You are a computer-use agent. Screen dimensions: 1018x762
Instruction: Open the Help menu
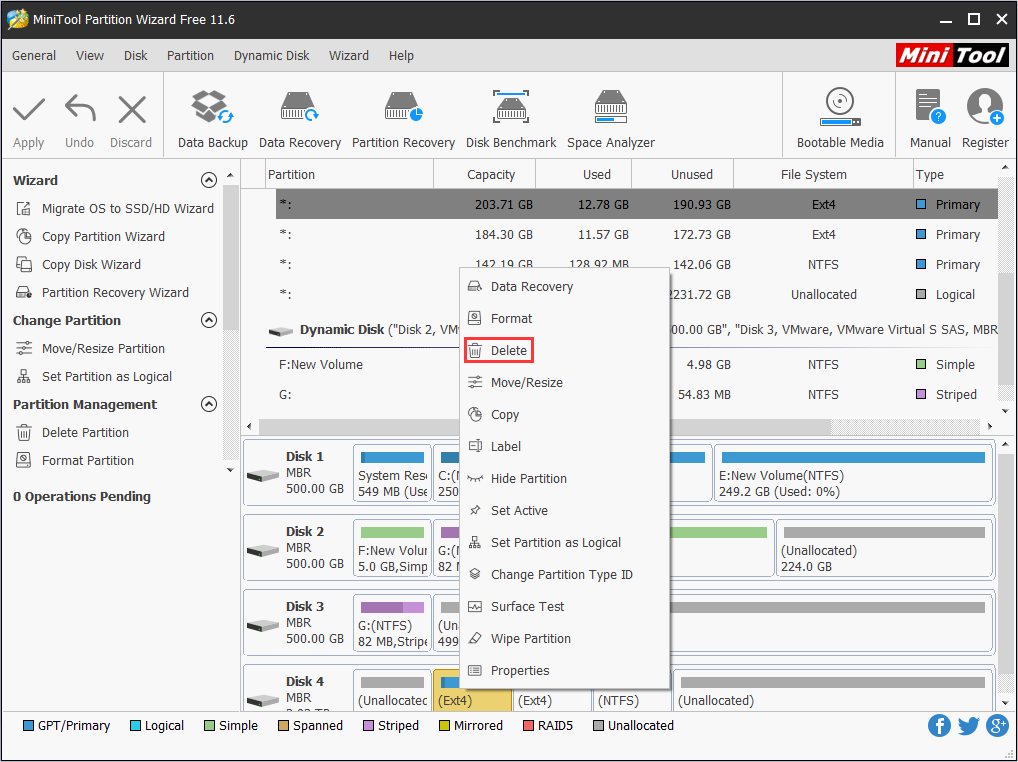coord(401,56)
